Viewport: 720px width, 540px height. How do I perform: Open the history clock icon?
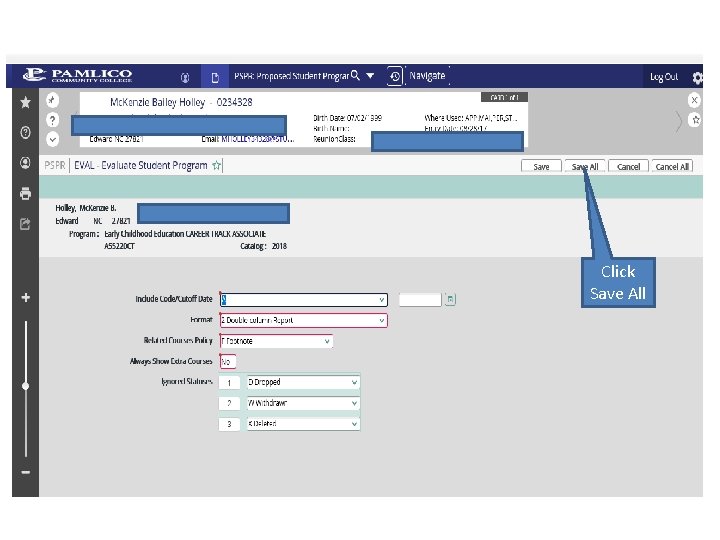(395, 76)
